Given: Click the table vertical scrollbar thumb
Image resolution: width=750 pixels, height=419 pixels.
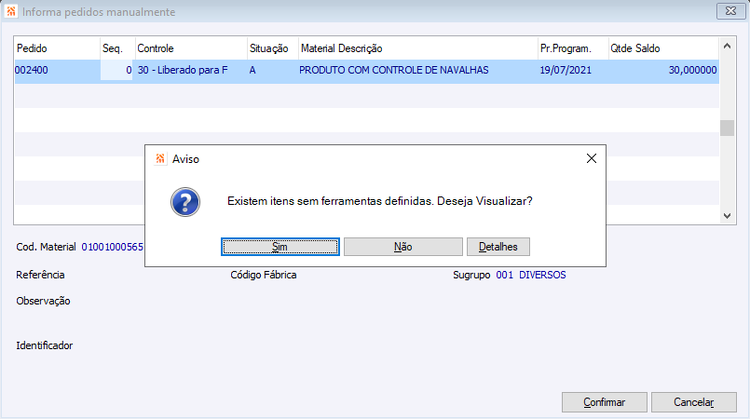Looking at the screenshot, I should tap(727, 128).
